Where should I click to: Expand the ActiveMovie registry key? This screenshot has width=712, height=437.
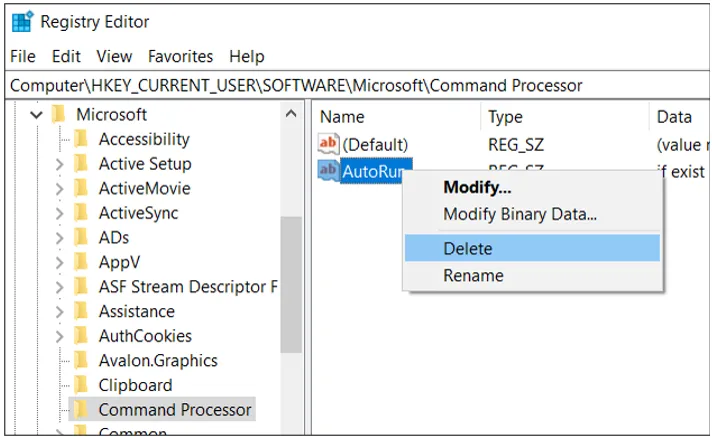pyautogui.click(x=59, y=188)
